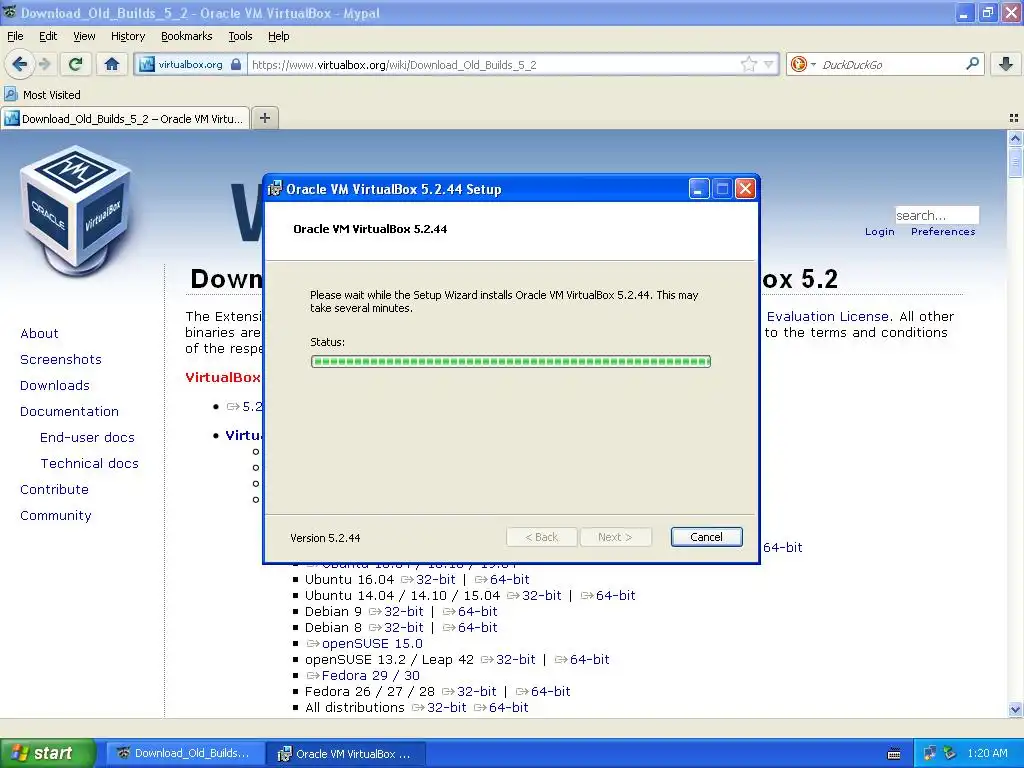1024x768 pixels.
Task: Open the list all tabs icon
Action: click(x=1014, y=118)
